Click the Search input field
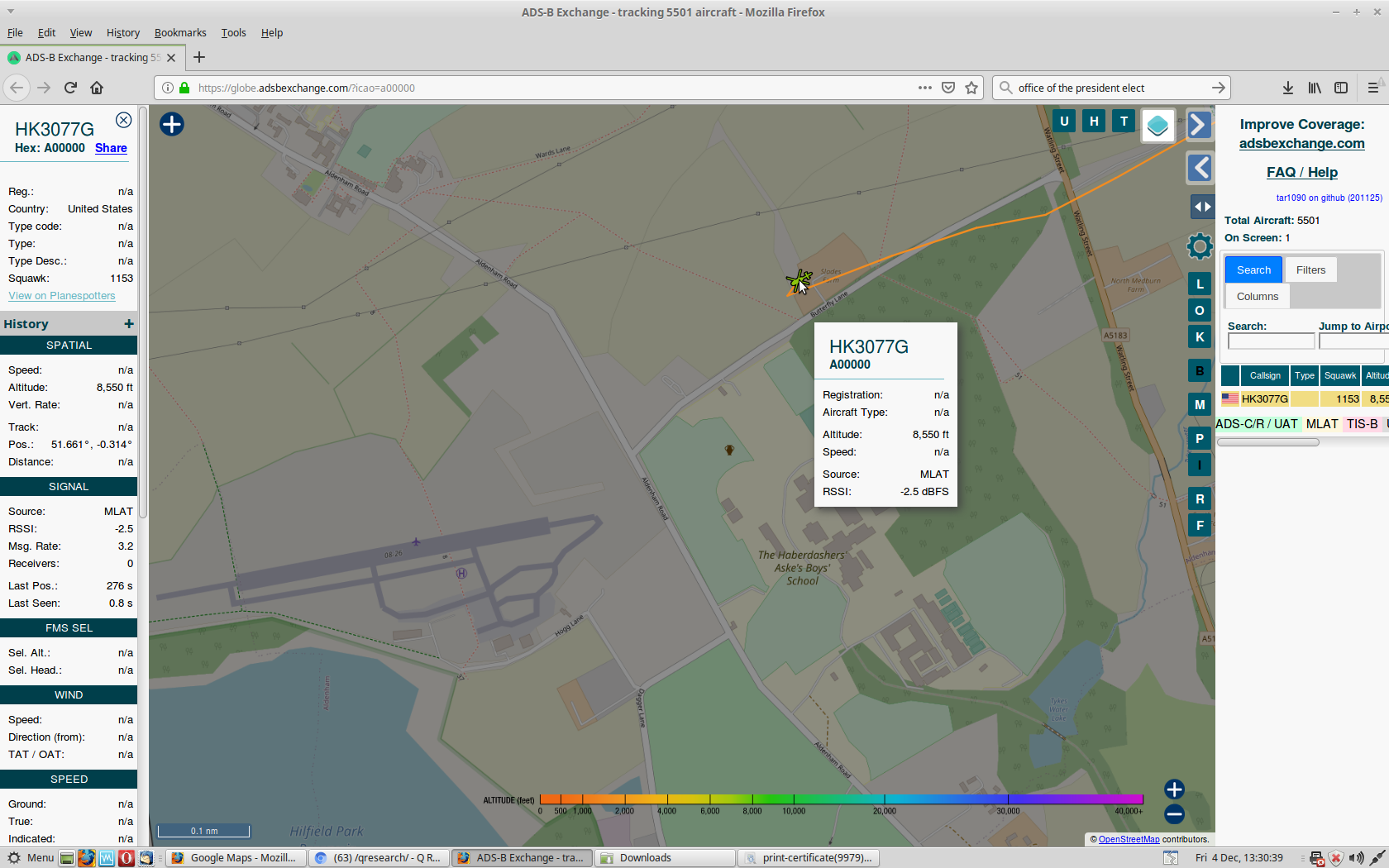 tap(1271, 341)
